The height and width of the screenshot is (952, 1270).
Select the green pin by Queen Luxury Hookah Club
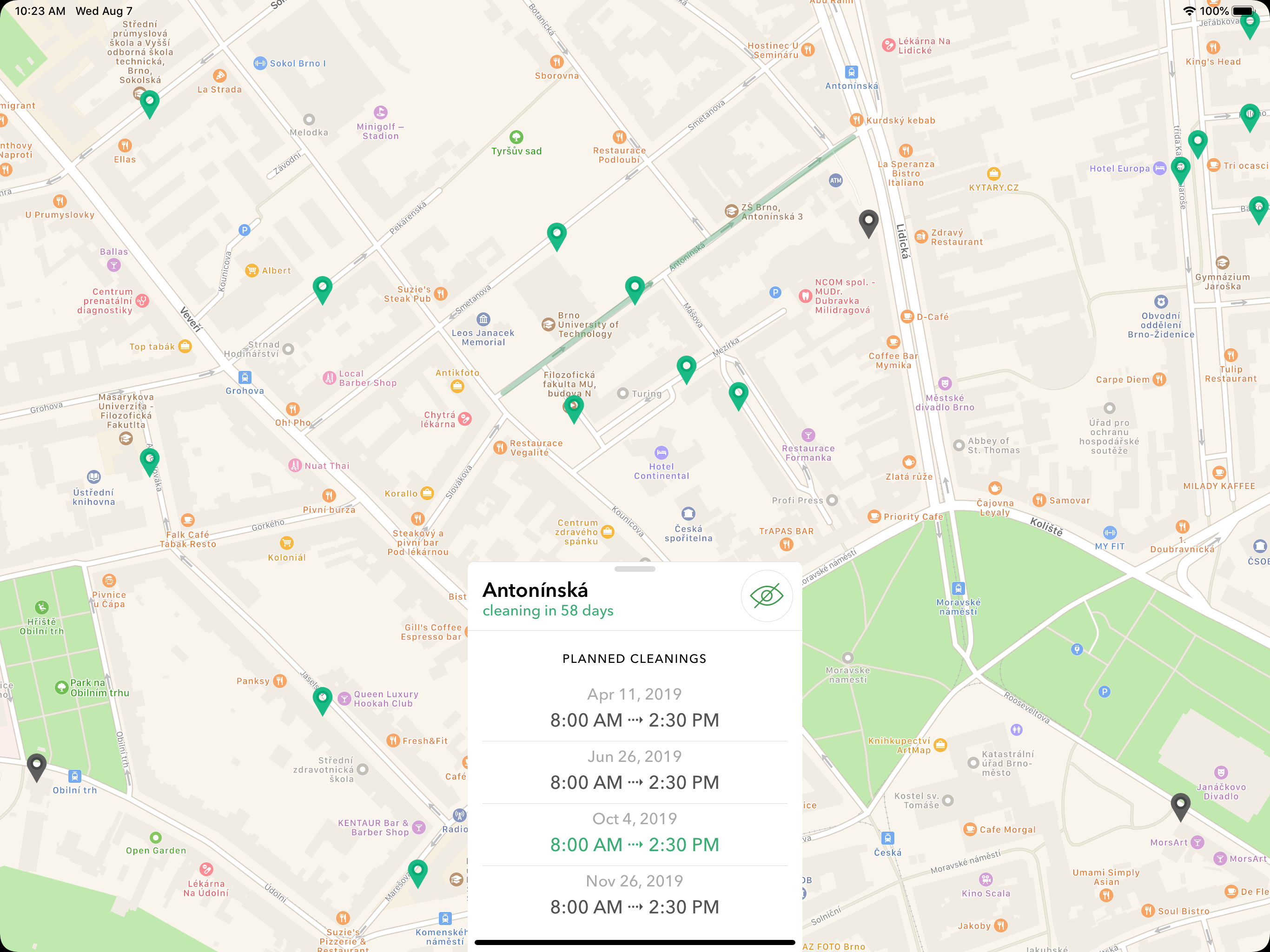tap(322, 701)
